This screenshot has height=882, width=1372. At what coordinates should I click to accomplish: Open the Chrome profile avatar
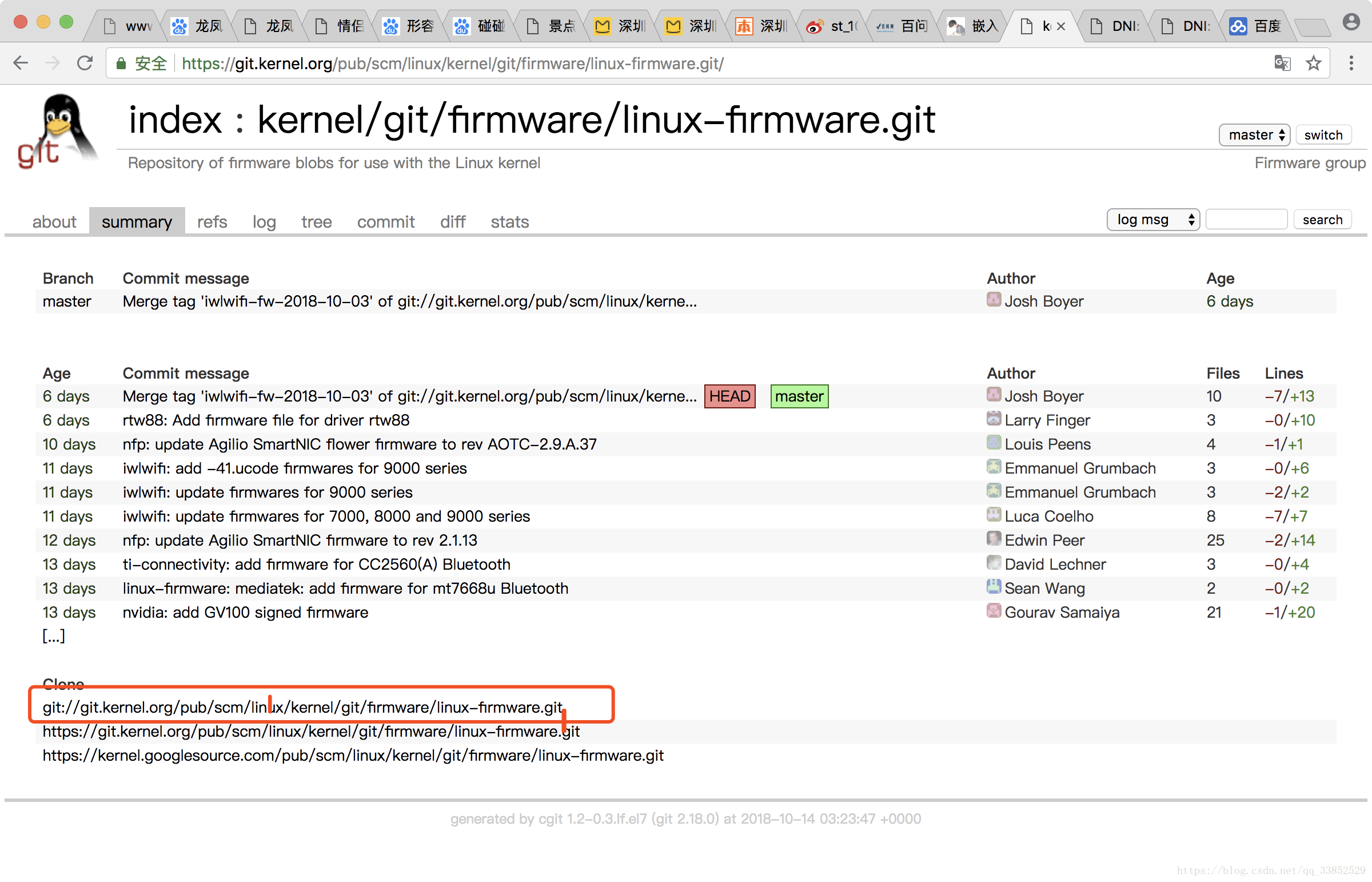pyautogui.click(x=1351, y=21)
